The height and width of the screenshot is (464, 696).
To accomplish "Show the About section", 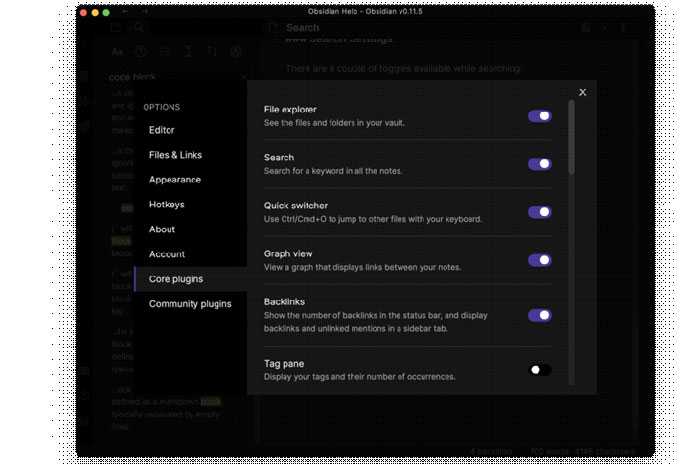I will click(162, 229).
